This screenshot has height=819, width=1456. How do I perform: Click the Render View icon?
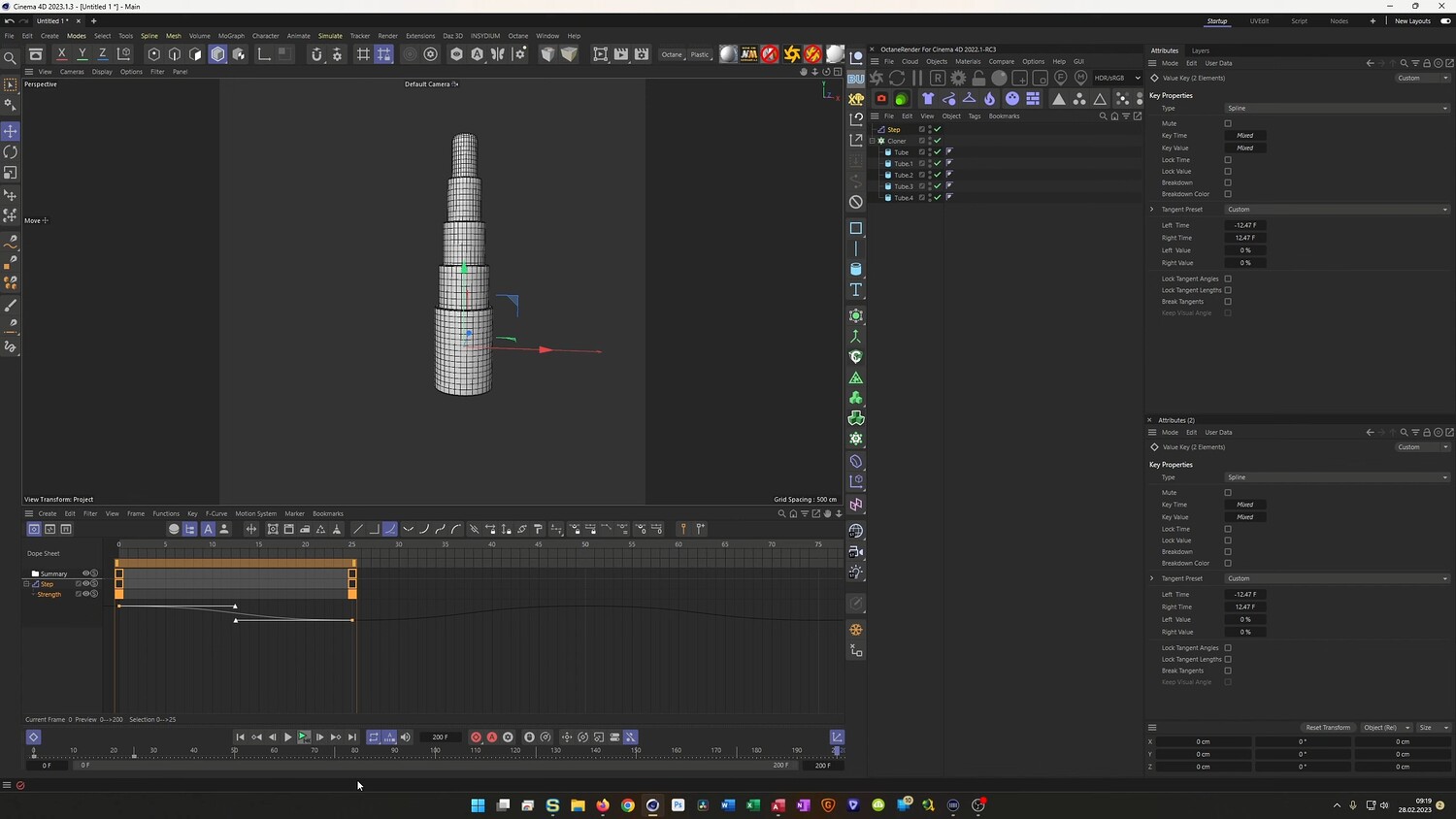[601, 54]
